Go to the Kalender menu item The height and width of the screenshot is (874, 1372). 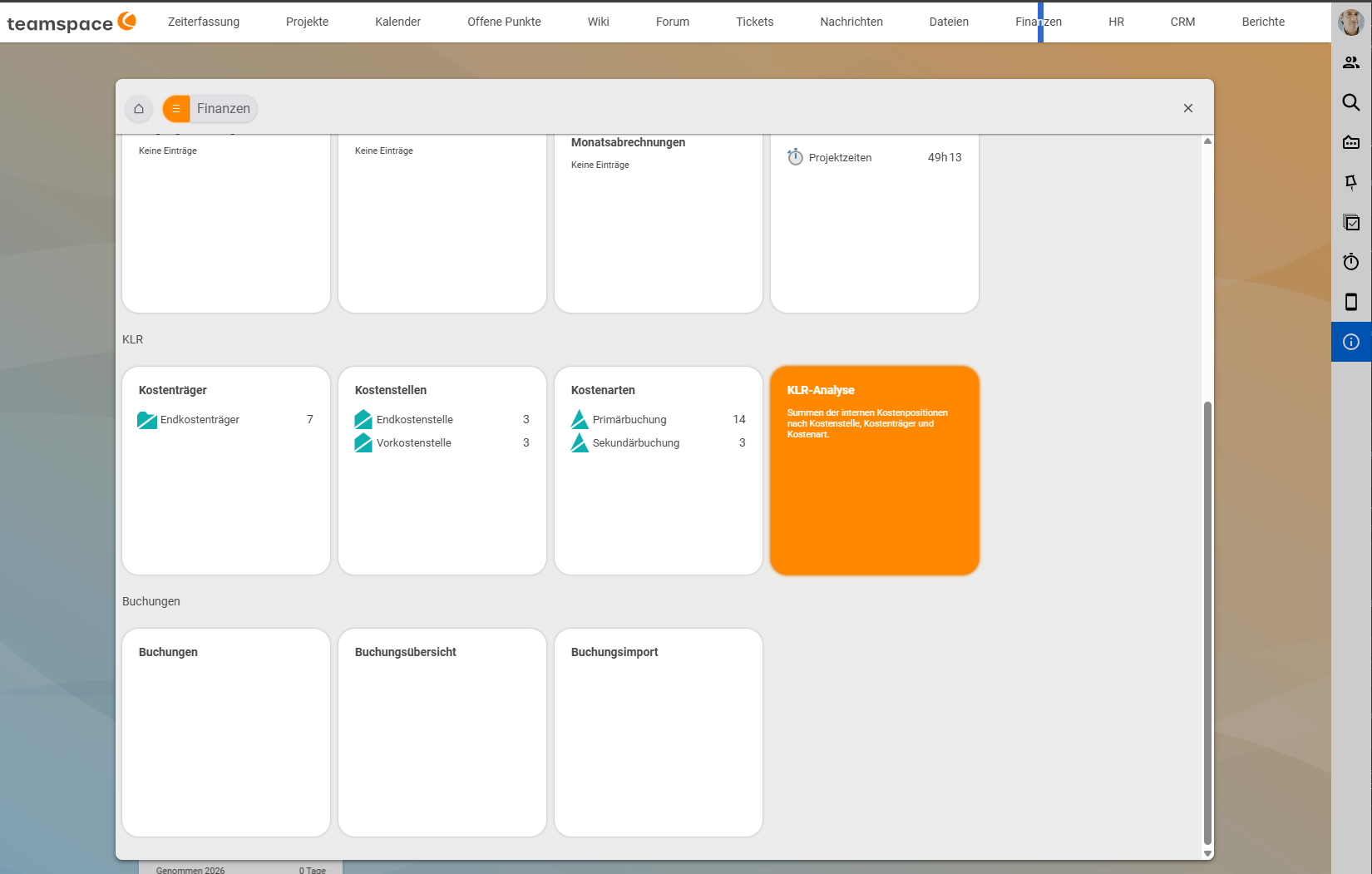pyautogui.click(x=397, y=22)
